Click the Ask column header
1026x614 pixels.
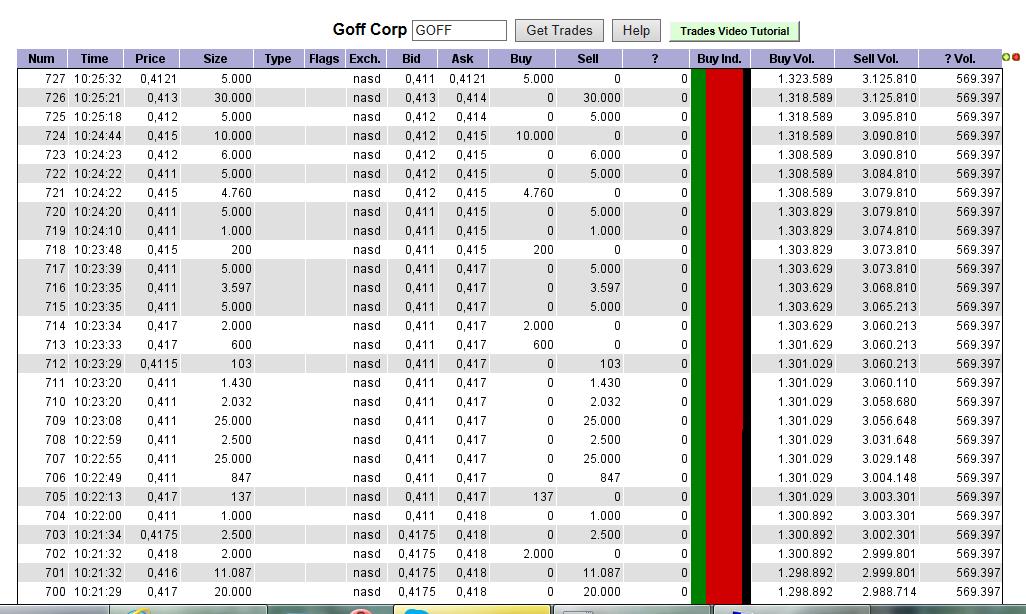[463, 58]
